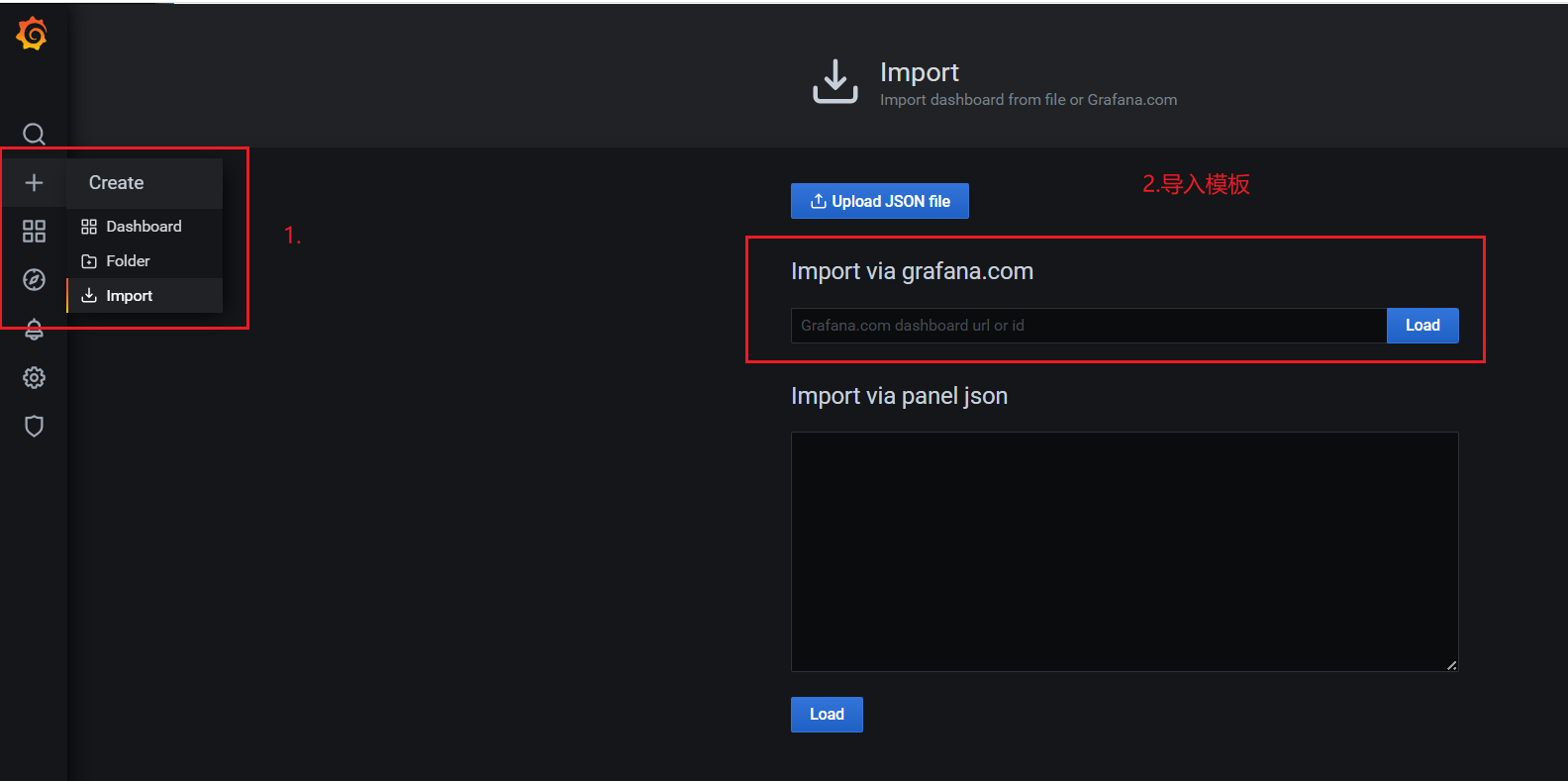Screen dimensions: 1568x781
Task: Click the Create menu header
Action: pyautogui.click(x=145, y=182)
